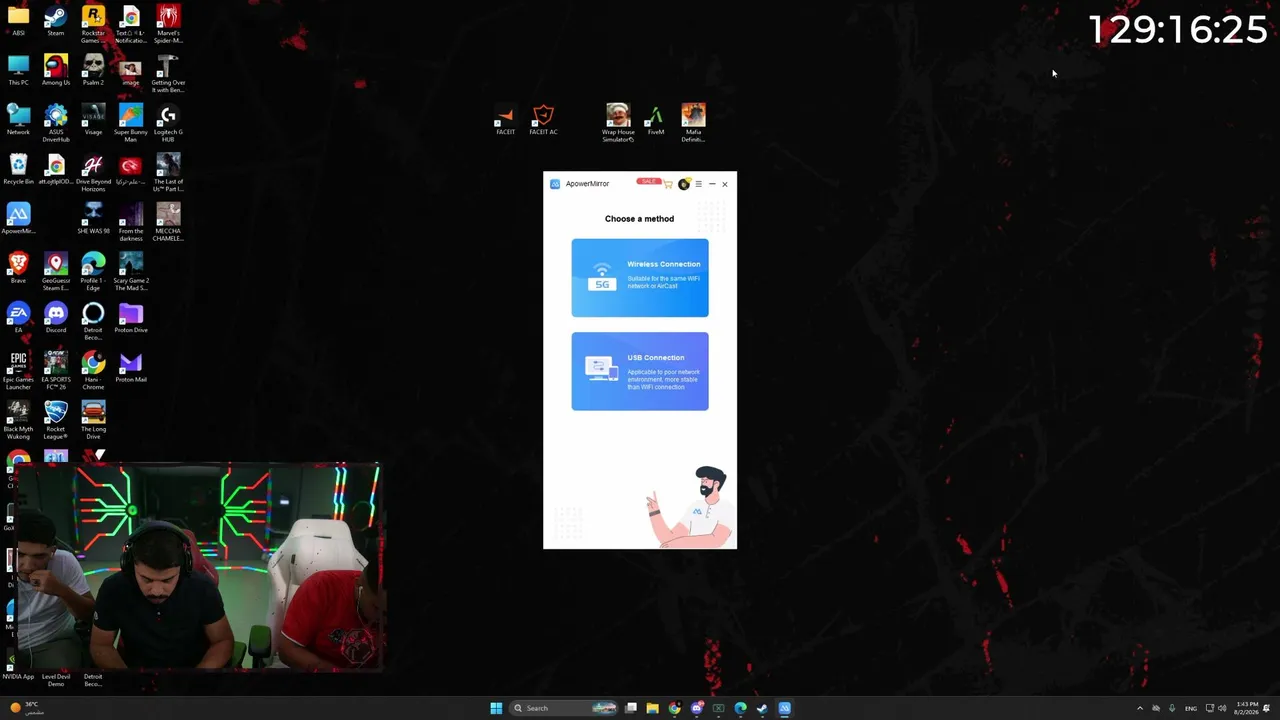This screenshot has height=720, width=1280.
Task: Select the EA SPORTS FC 26 desktop icon
Action: click(x=56, y=371)
